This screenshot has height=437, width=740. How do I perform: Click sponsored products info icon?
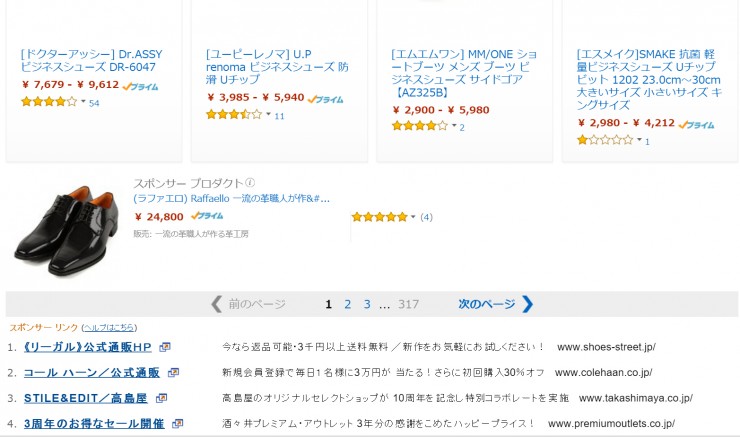[x=250, y=182]
